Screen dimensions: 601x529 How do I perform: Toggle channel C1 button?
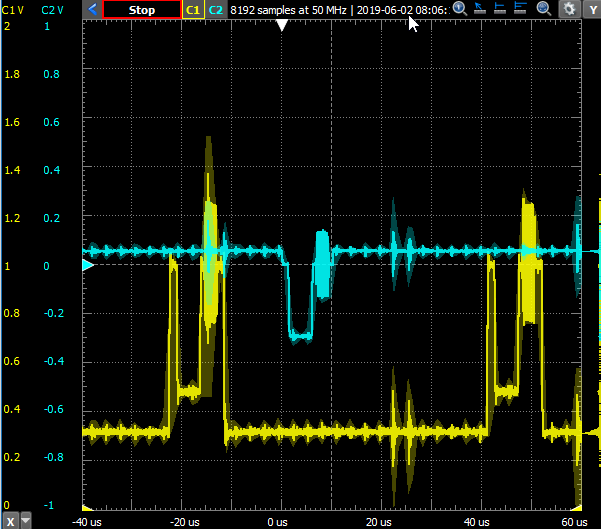coord(193,10)
